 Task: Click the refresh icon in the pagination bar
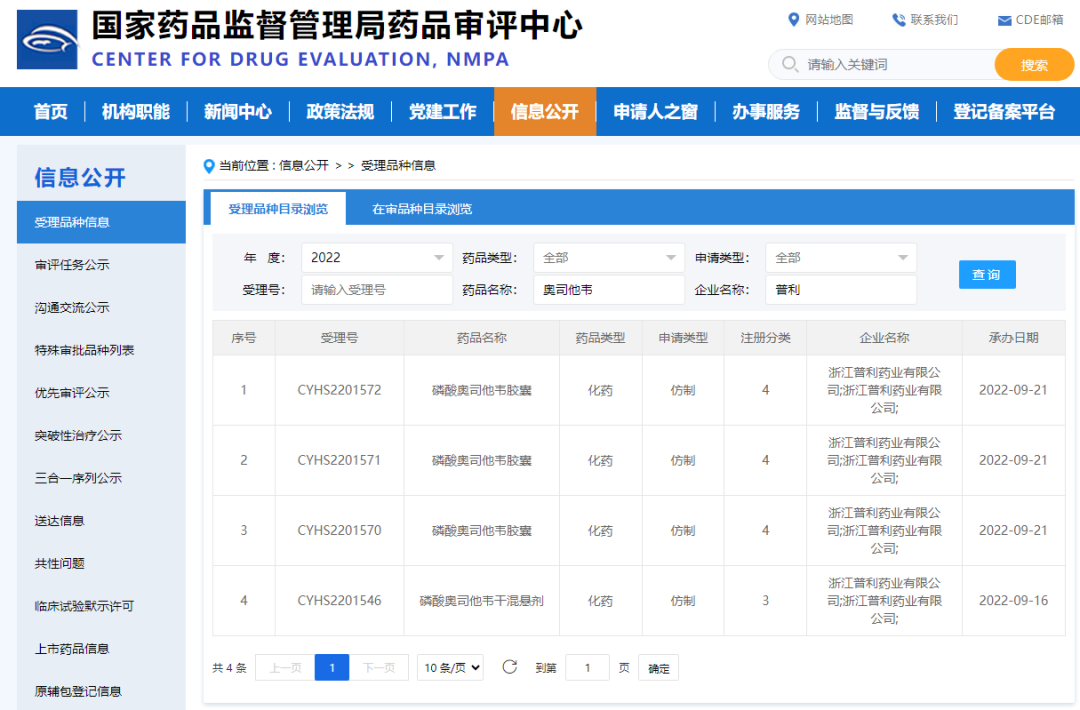(509, 667)
